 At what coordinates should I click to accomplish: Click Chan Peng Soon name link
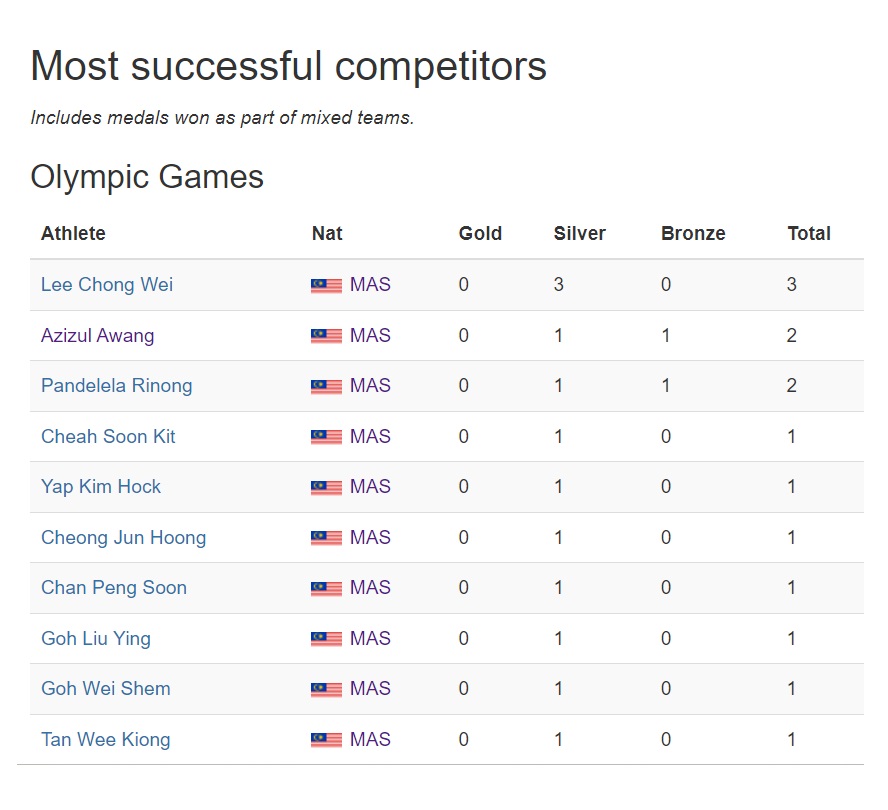click(x=114, y=587)
